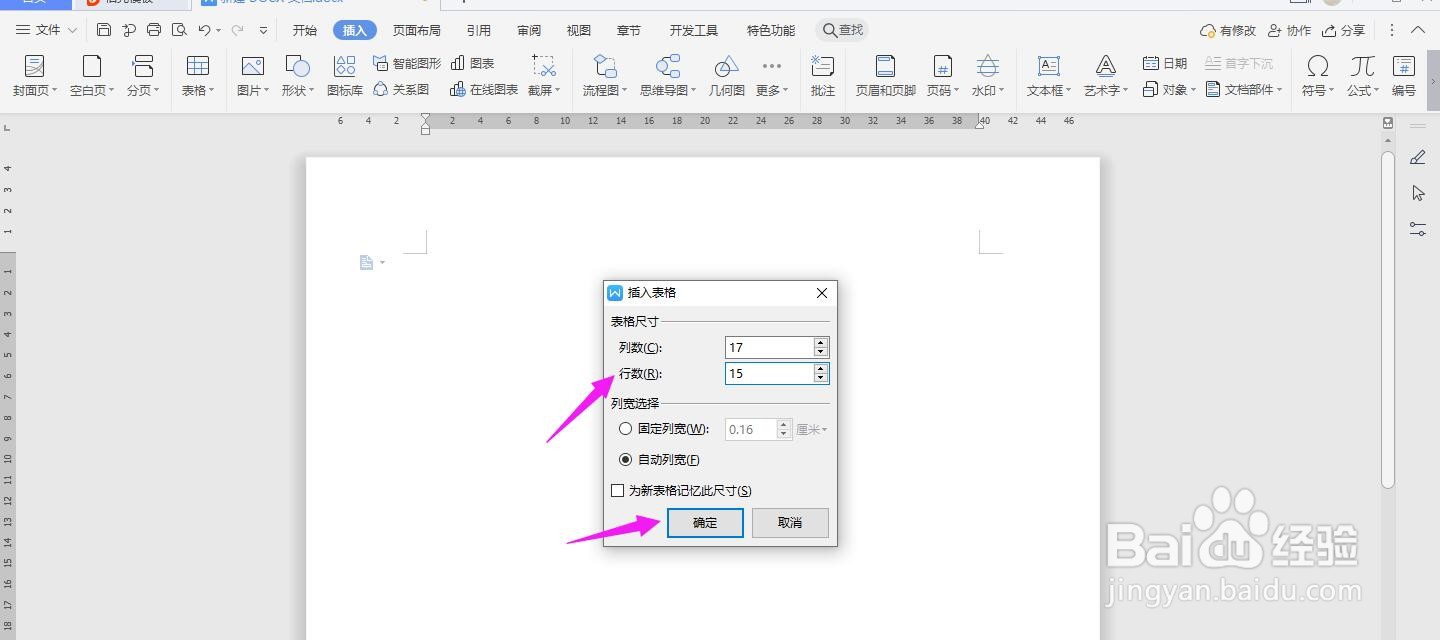Click the 分享 share icon
Image resolution: width=1440 pixels, height=640 pixels.
pos(1343,30)
